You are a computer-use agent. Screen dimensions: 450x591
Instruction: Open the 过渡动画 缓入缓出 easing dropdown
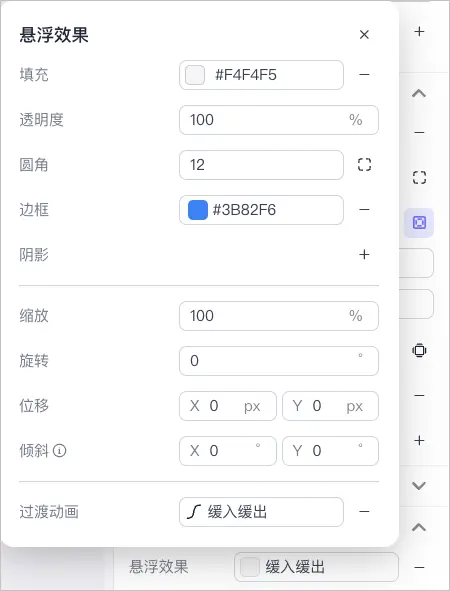[x=261, y=512]
